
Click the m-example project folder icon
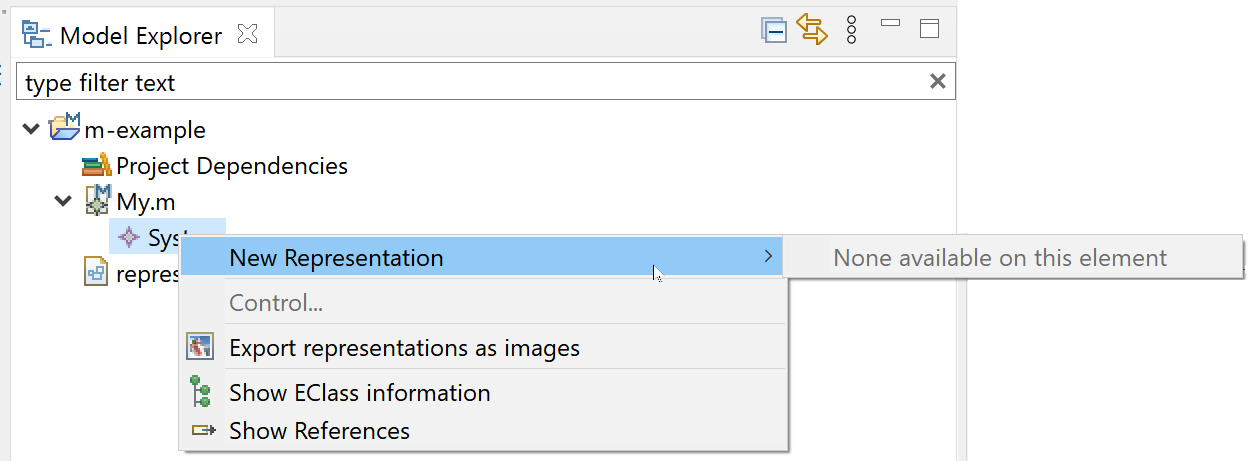(65, 129)
